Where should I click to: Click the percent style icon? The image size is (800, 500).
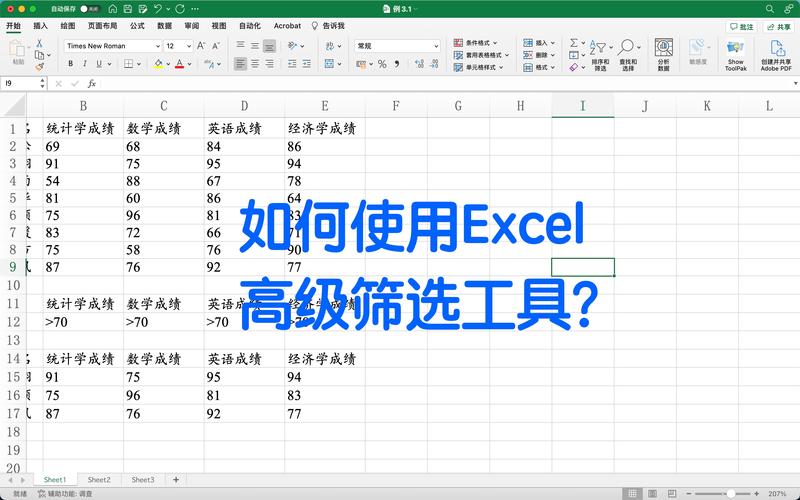[382, 64]
